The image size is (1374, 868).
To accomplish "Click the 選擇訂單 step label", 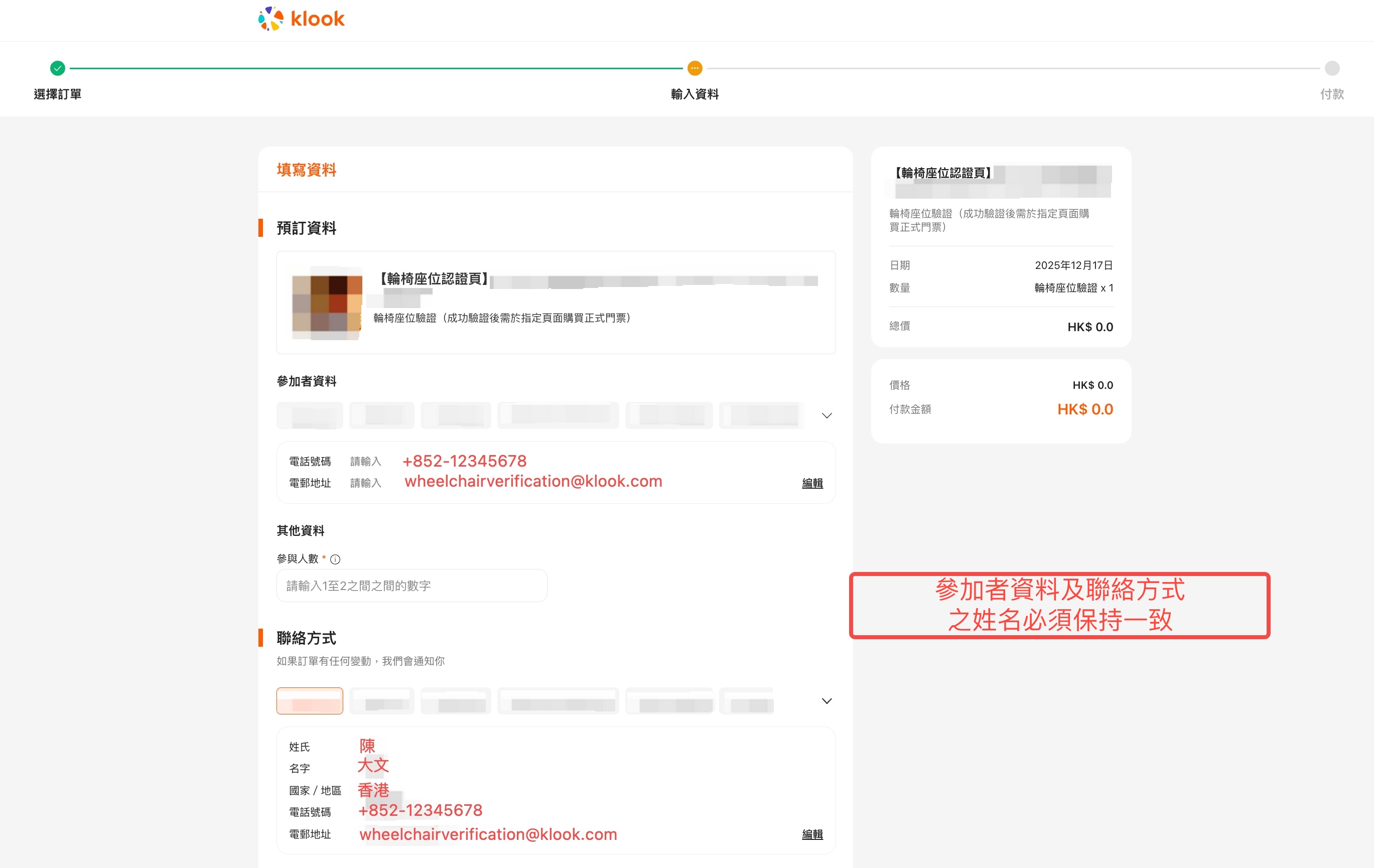I will point(58,94).
